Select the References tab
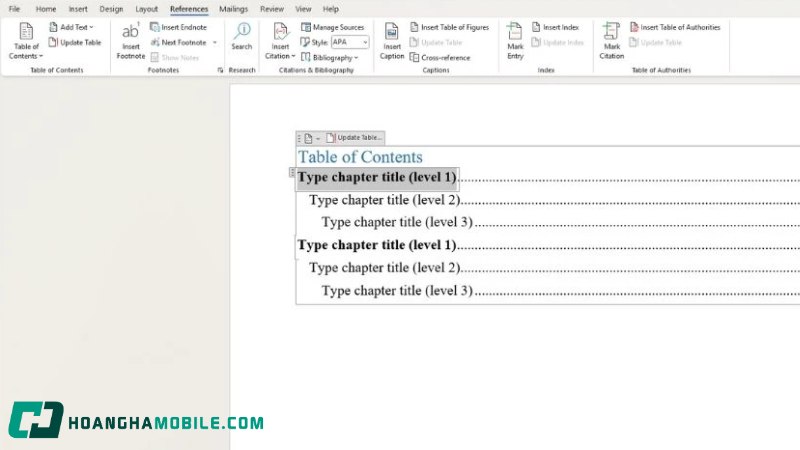The width and height of the screenshot is (800, 450). [189, 9]
